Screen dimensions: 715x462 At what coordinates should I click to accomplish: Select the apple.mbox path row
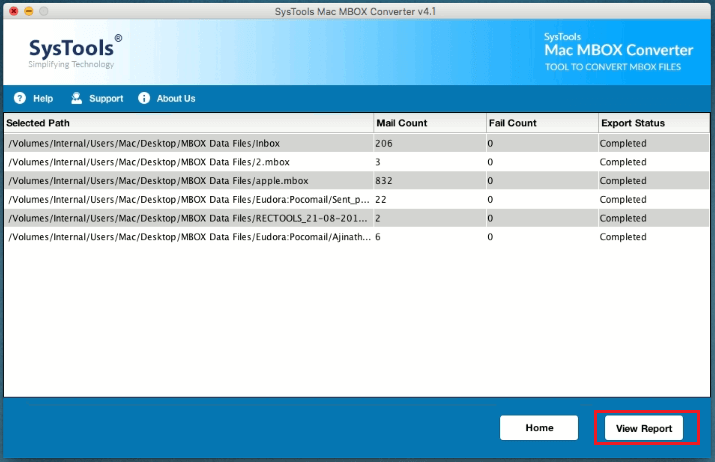pos(357,181)
